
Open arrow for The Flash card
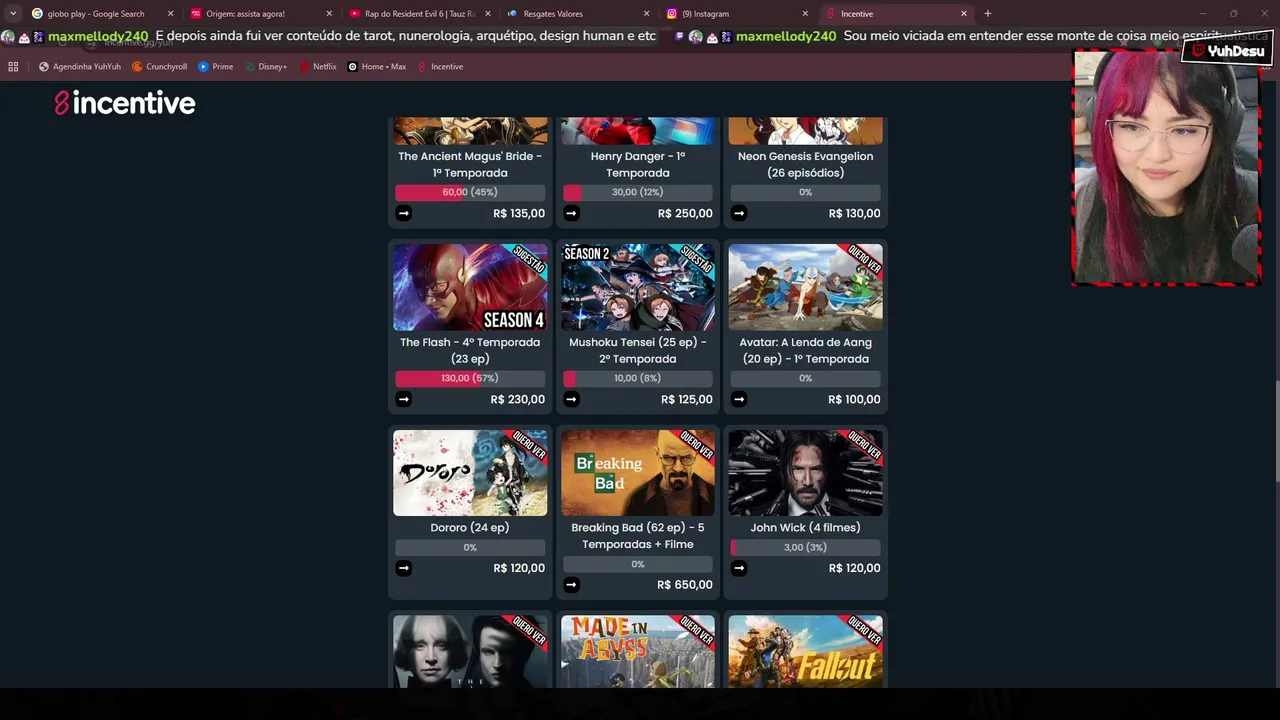pyautogui.click(x=403, y=399)
